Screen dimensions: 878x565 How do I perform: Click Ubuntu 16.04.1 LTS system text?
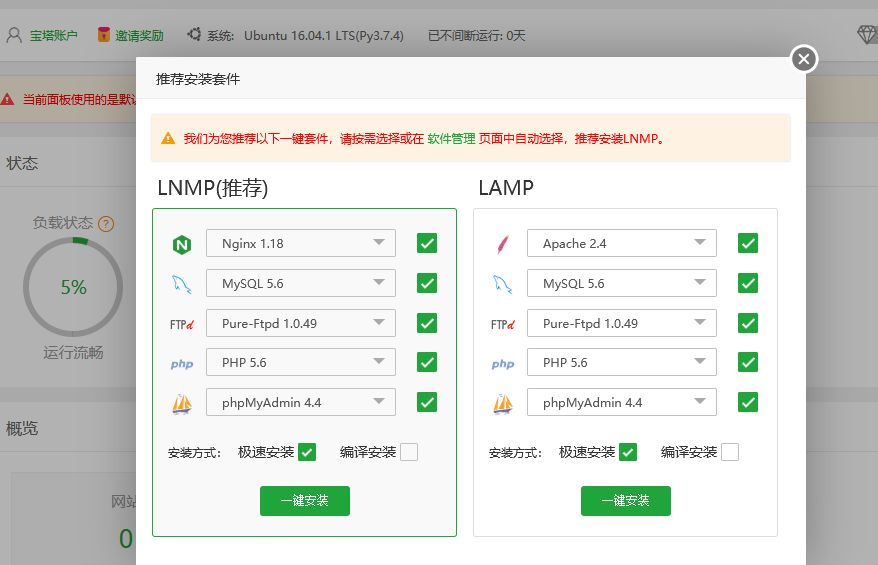click(324, 36)
